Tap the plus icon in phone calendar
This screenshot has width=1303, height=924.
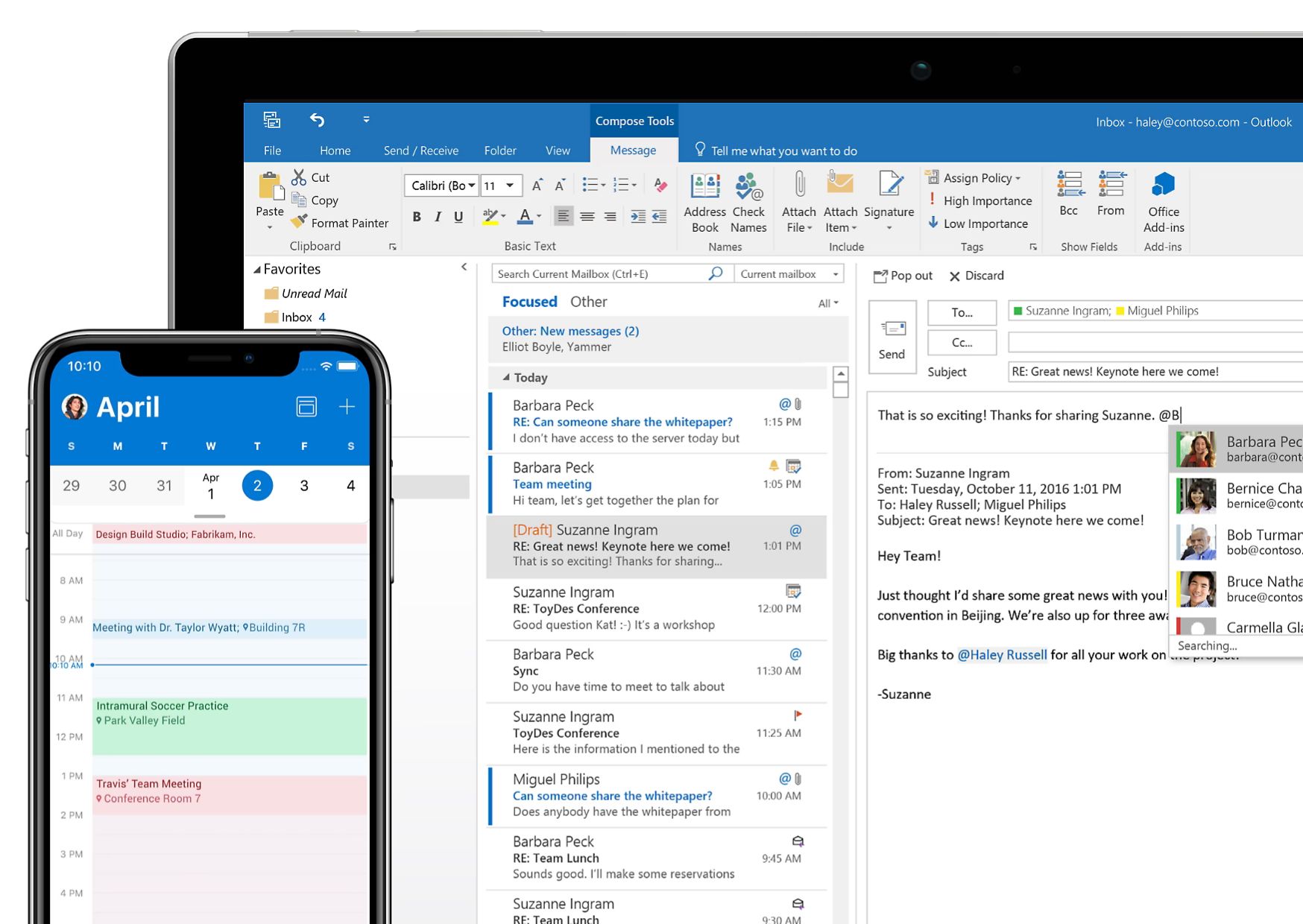pos(347,406)
